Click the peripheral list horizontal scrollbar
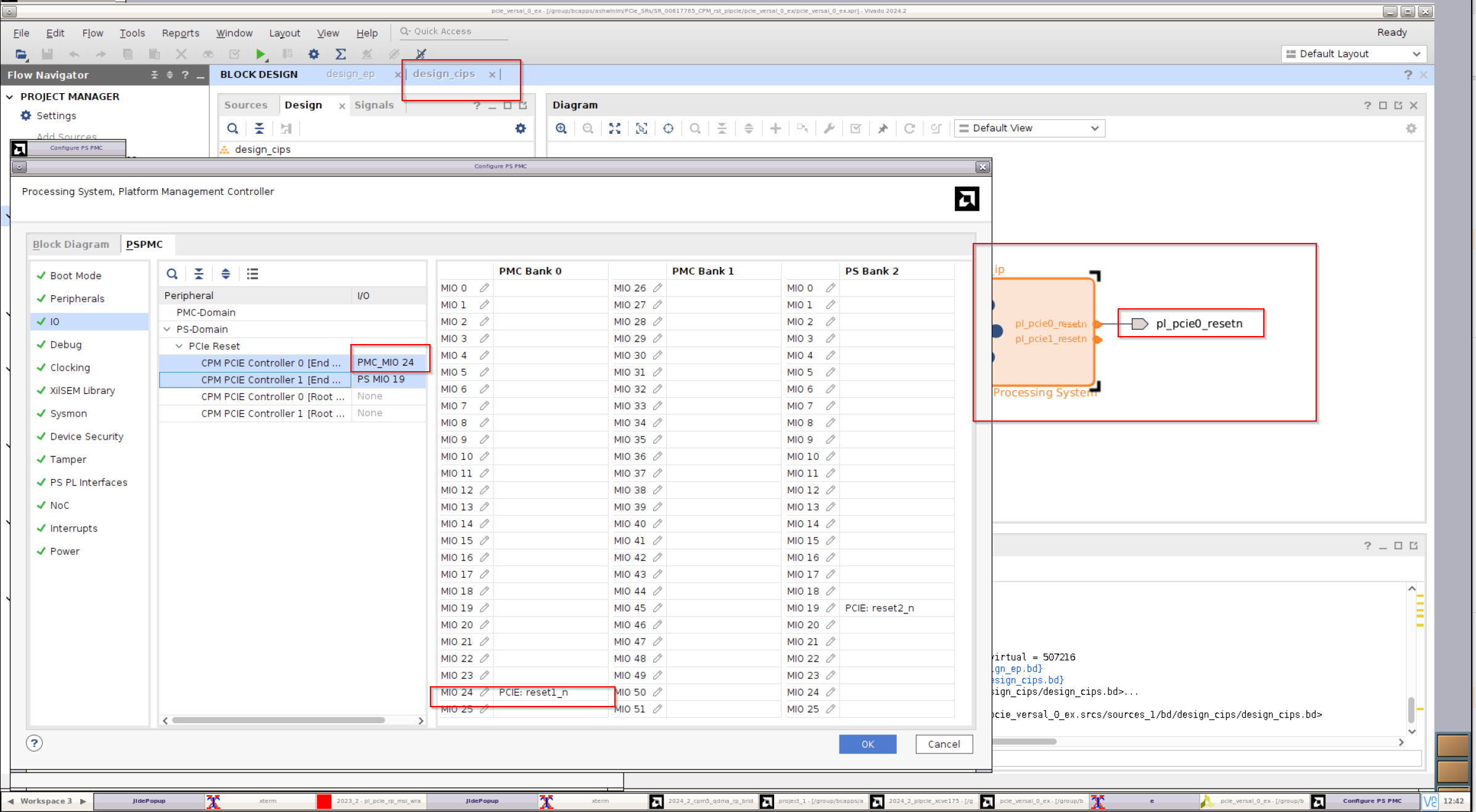 [279, 720]
